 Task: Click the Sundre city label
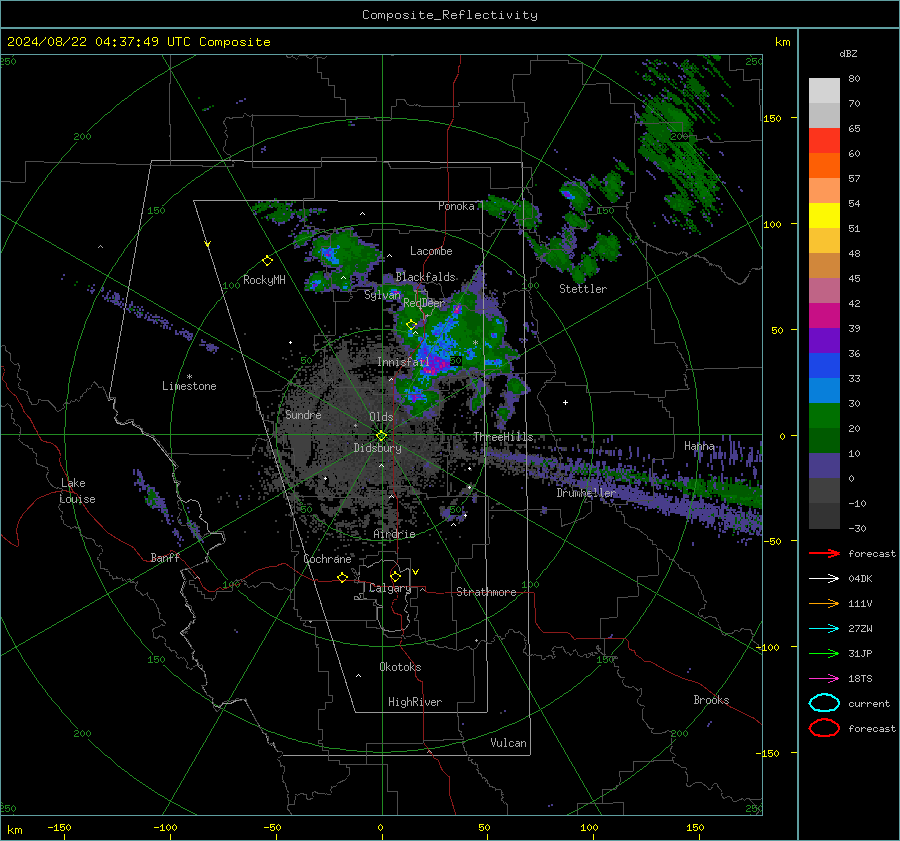[303, 414]
